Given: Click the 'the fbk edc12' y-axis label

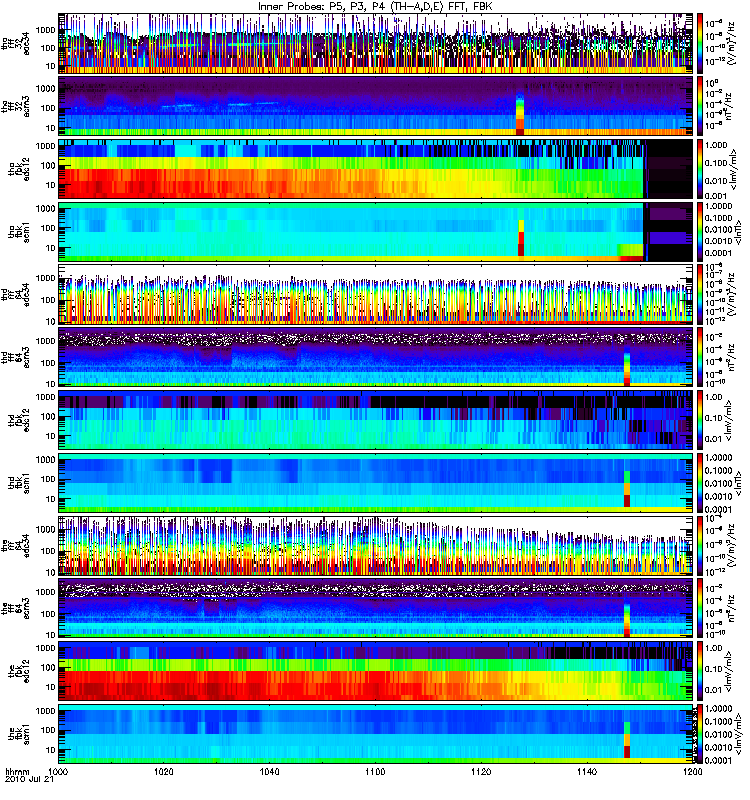Looking at the screenshot, I should (19, 671).
